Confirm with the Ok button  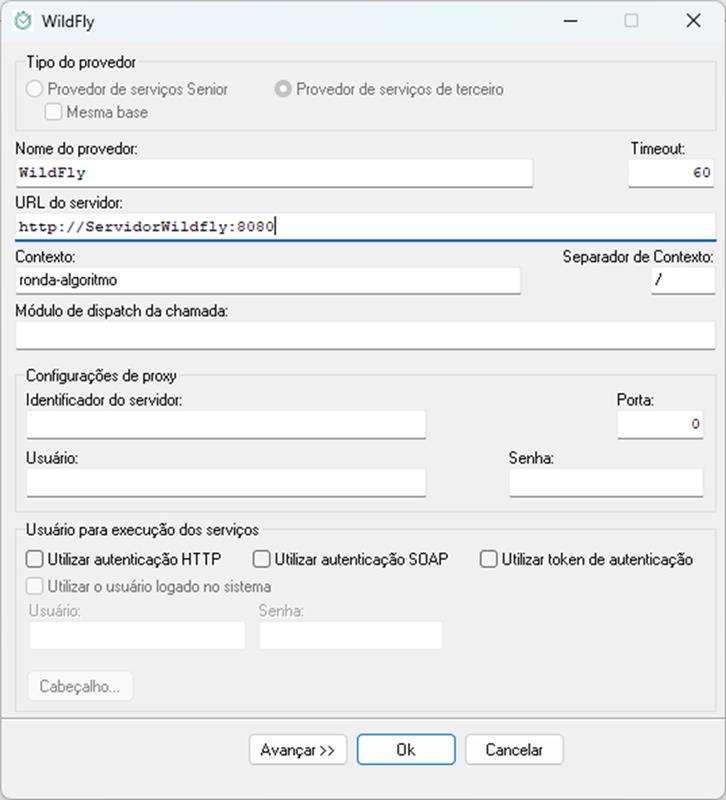405,749
